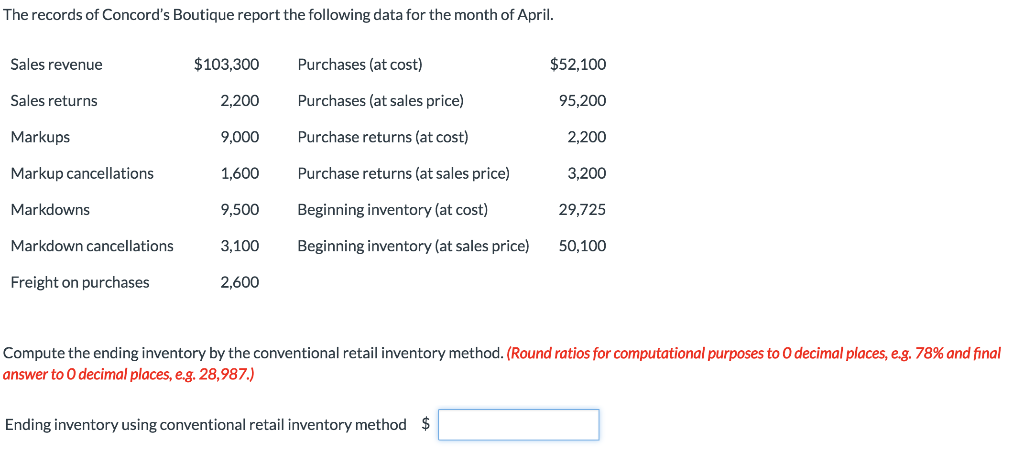The height and width of the screenshot is (473, 1024).
Task: Click the Markdown cancellations label
Action: point(92,246)
